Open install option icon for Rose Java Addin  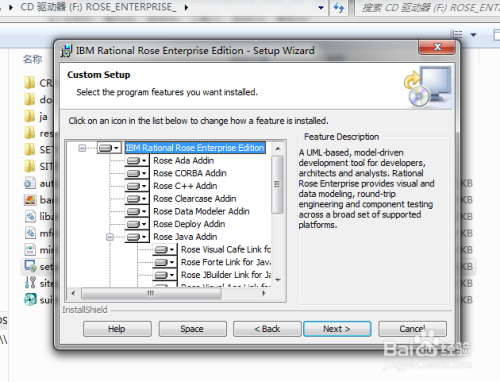point(137,237)
